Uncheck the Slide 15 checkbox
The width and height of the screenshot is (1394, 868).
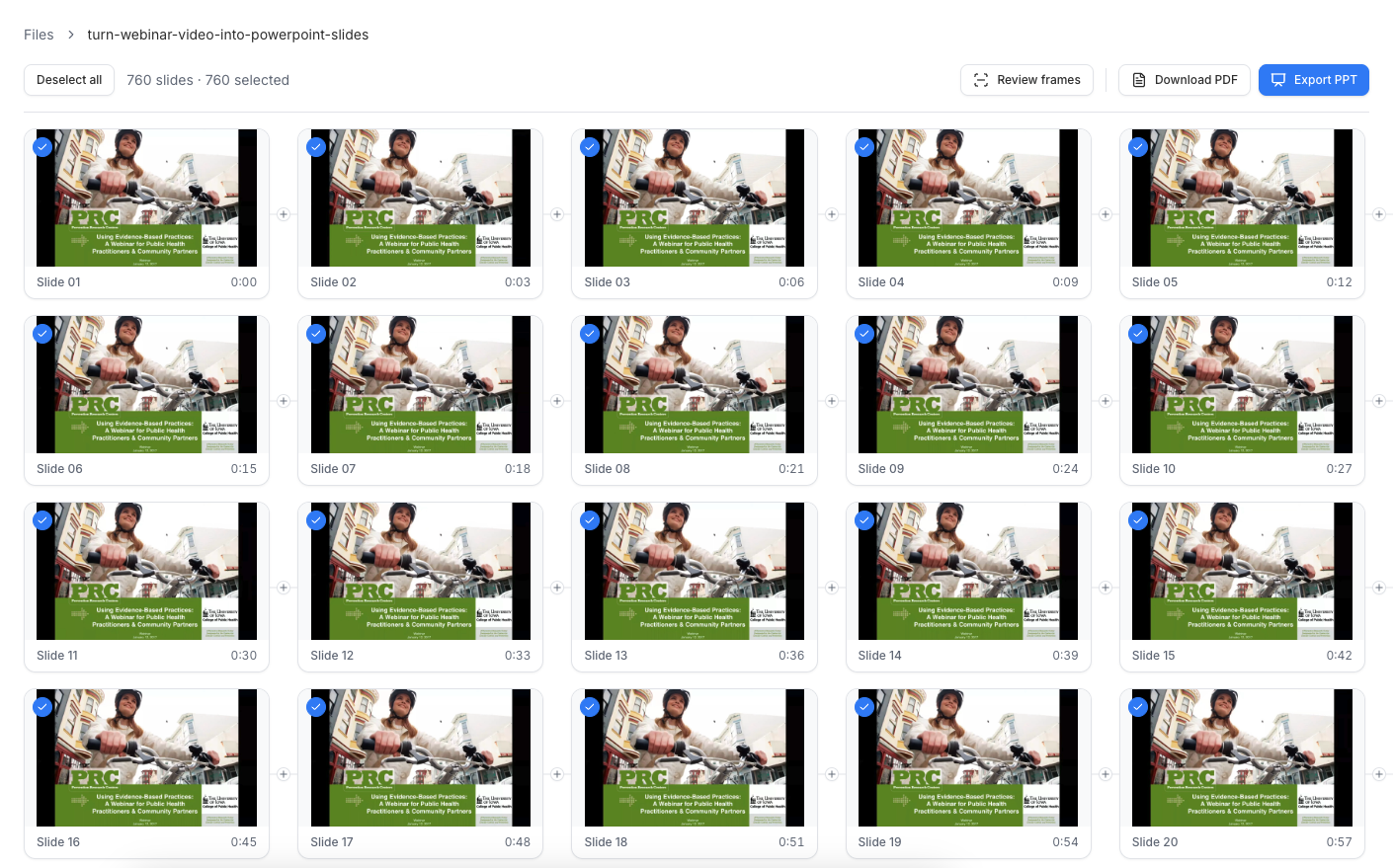click(x=1138, y=520)
